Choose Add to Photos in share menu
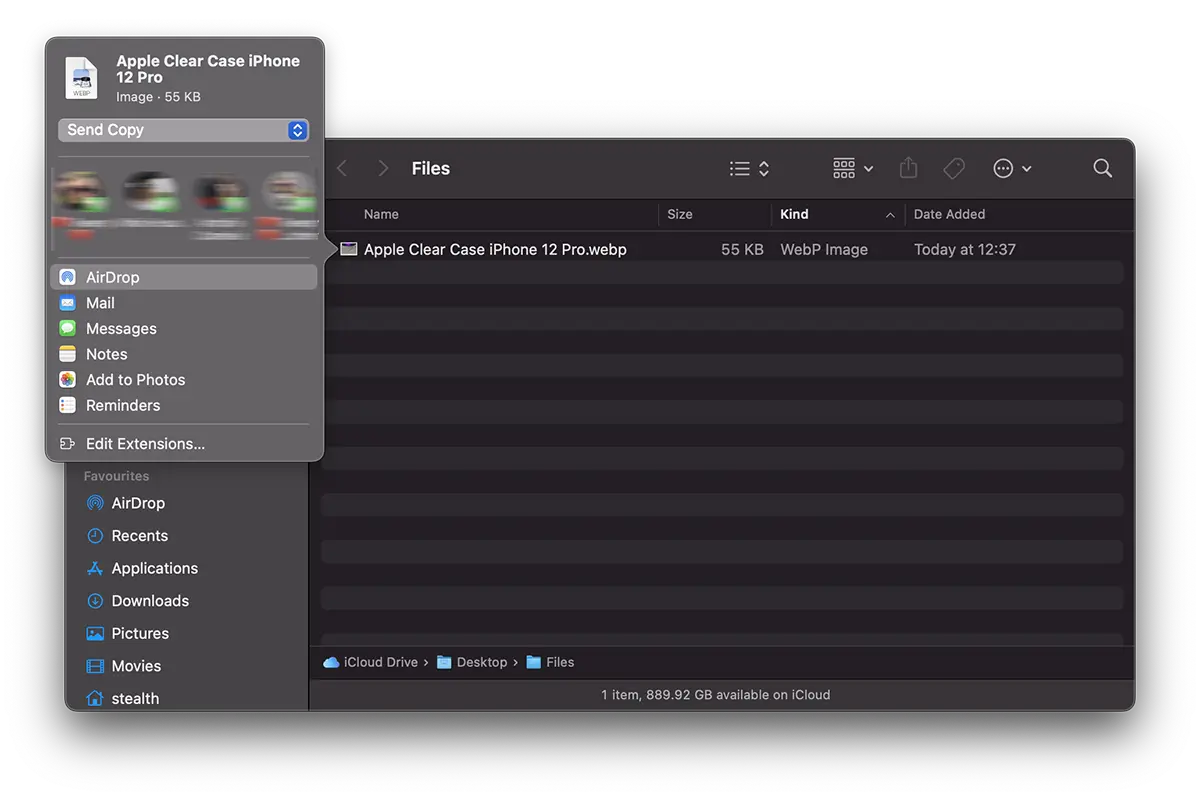The width and height of the screenshot is (1200, 797). pyautogui.click(x=184, y=380)
